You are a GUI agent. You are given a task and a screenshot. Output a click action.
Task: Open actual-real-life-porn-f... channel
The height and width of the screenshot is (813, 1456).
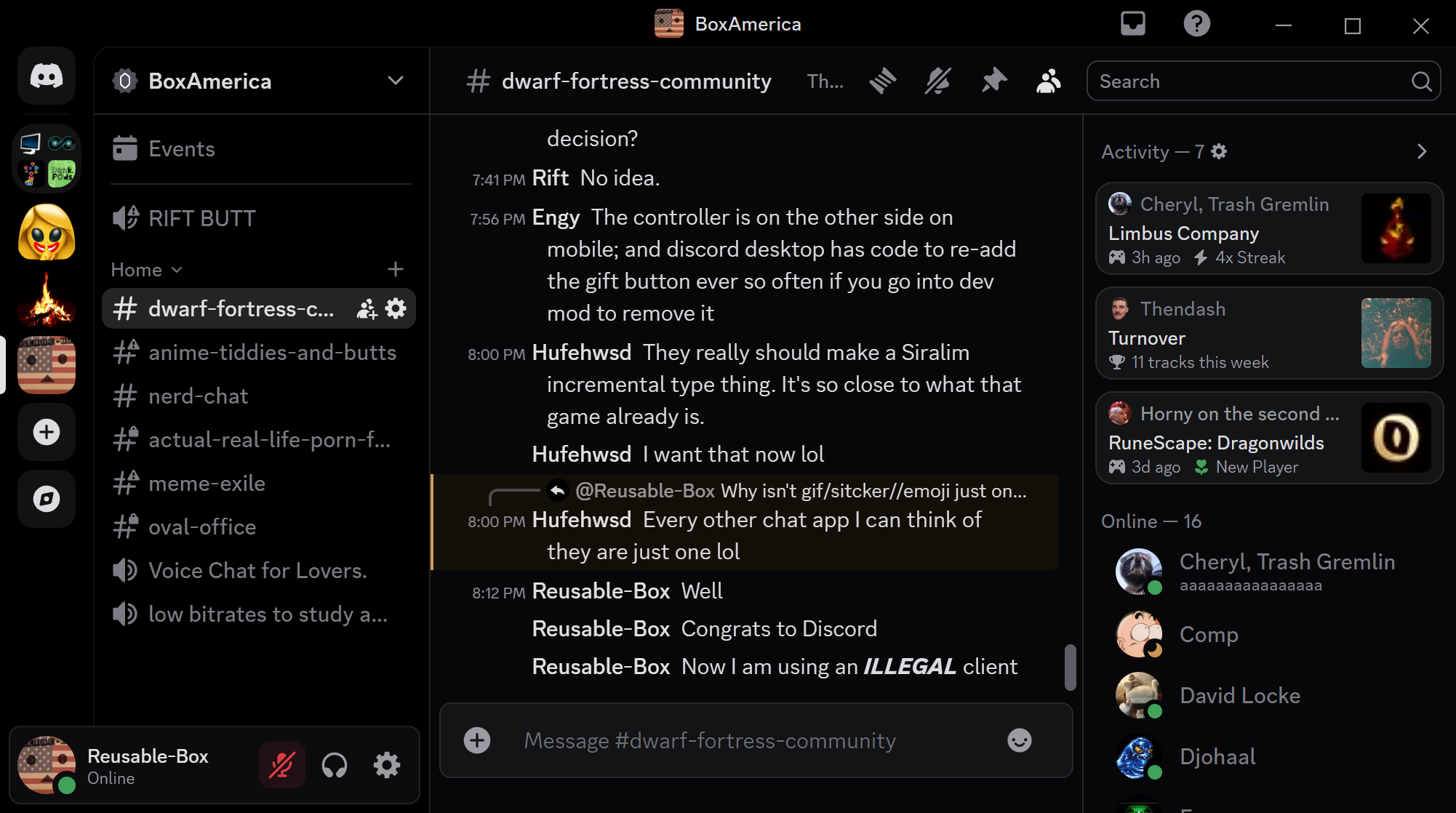[x=259, y=440]
